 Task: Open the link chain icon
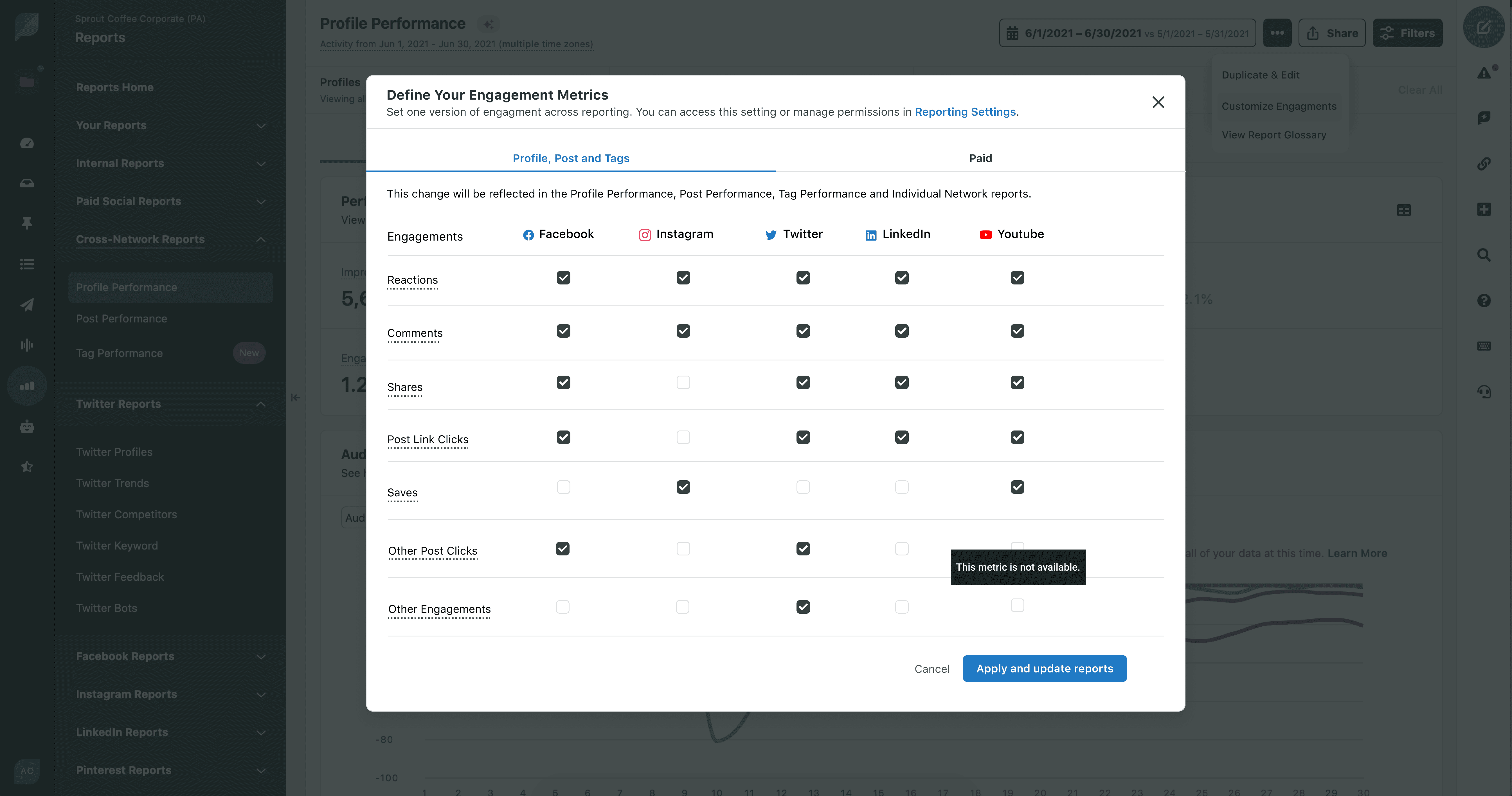[1483, 164]
